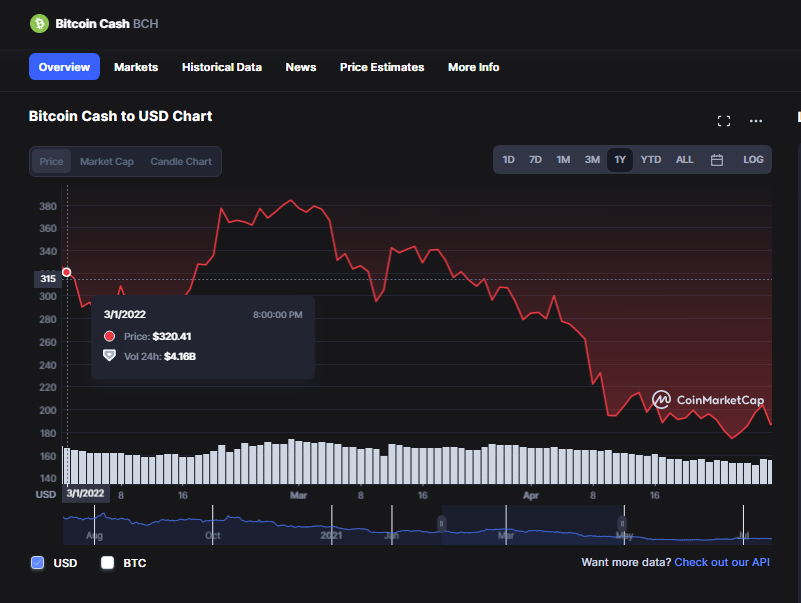The width and height of the screenshot is (801, 603).
Task: Click the 315 price axis label
Action: point(48,279)
